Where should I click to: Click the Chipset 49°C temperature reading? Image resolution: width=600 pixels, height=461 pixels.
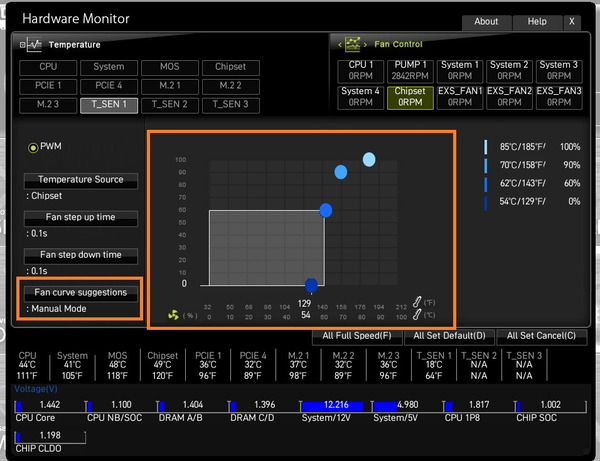(x=163, y=365)
